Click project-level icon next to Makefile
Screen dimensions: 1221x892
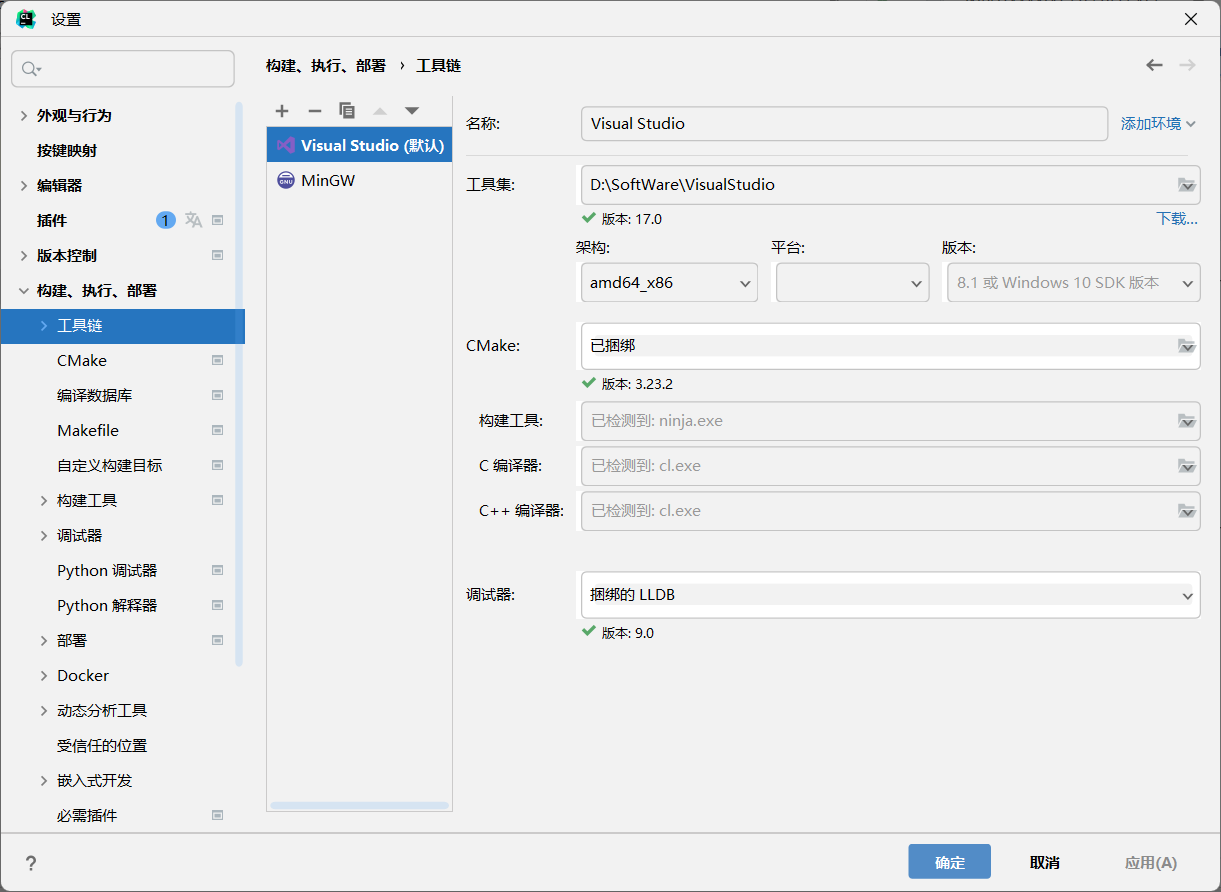217,430
